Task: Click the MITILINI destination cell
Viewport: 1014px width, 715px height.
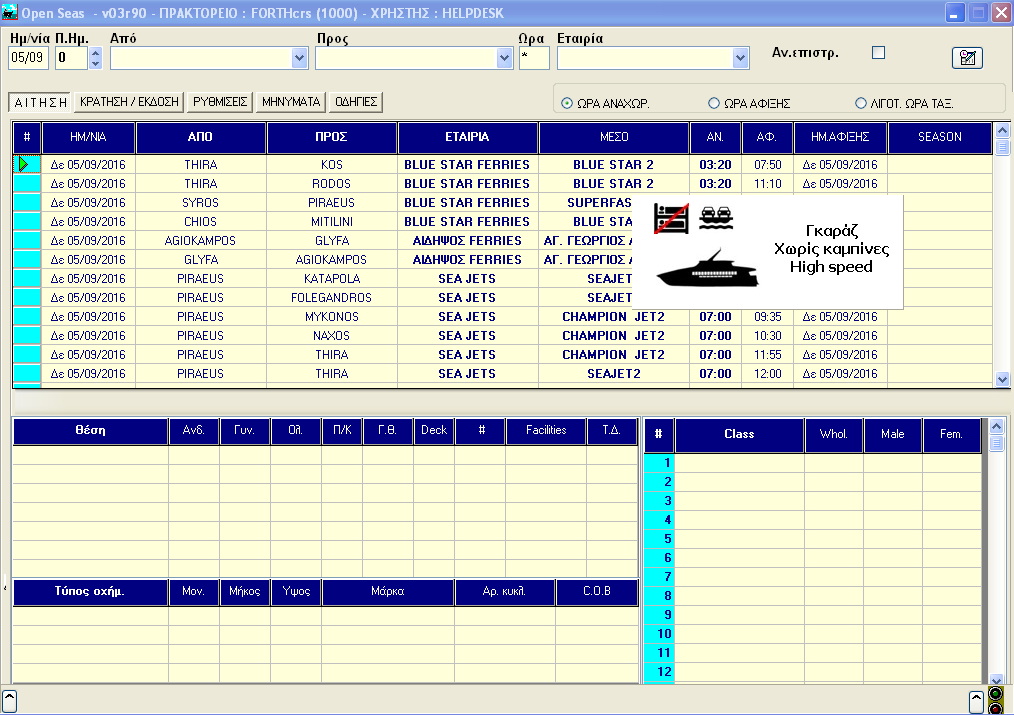Action: click(x=332, y=222)
